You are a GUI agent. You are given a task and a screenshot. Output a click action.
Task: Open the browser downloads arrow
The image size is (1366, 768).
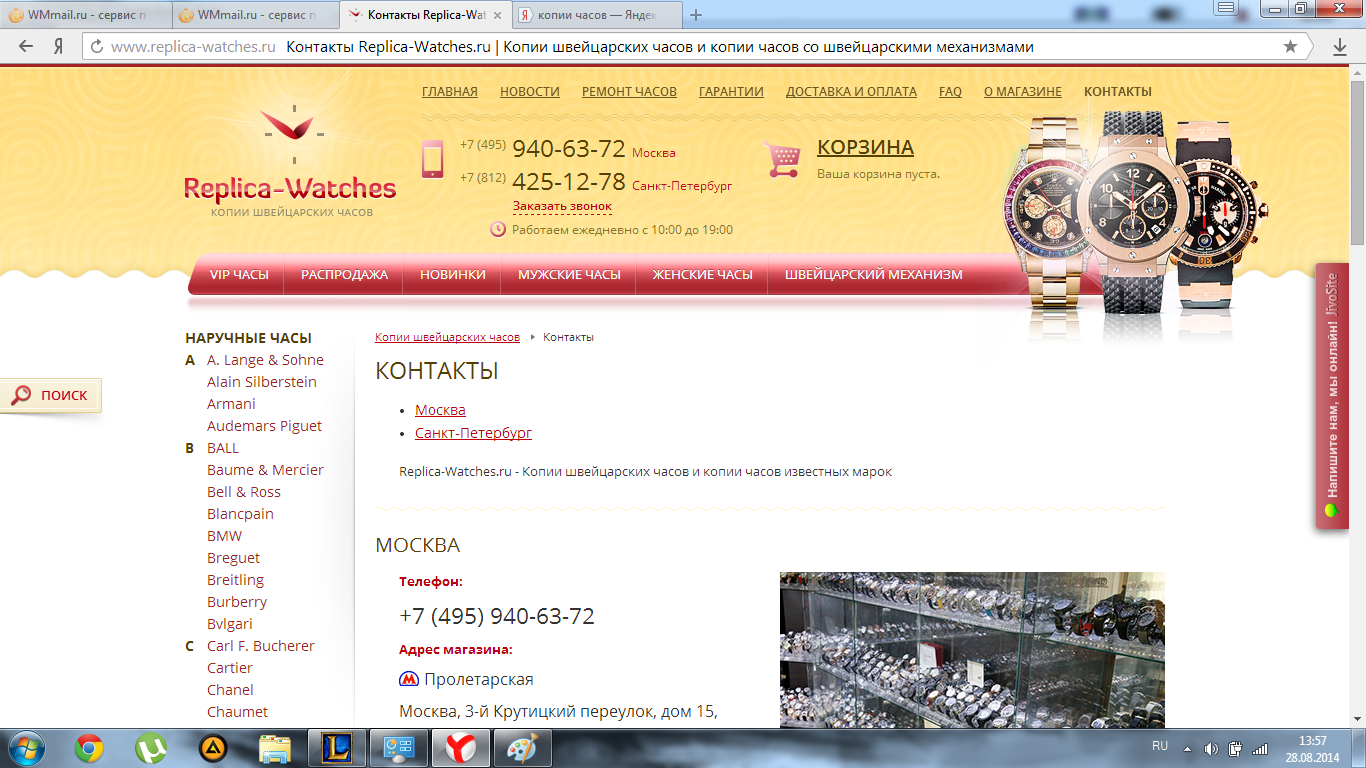pyautogui.click(x=1341, y=46)
